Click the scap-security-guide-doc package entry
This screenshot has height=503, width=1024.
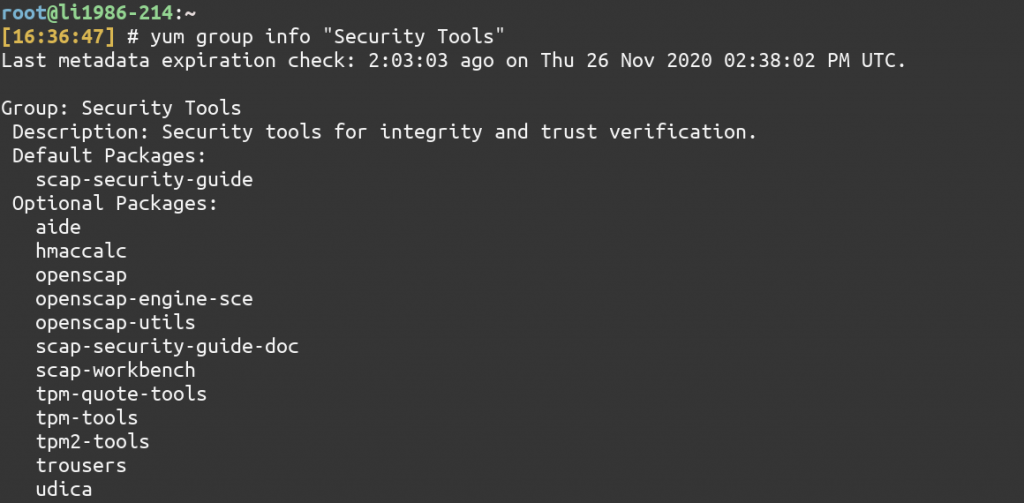(x=167, y=346)
